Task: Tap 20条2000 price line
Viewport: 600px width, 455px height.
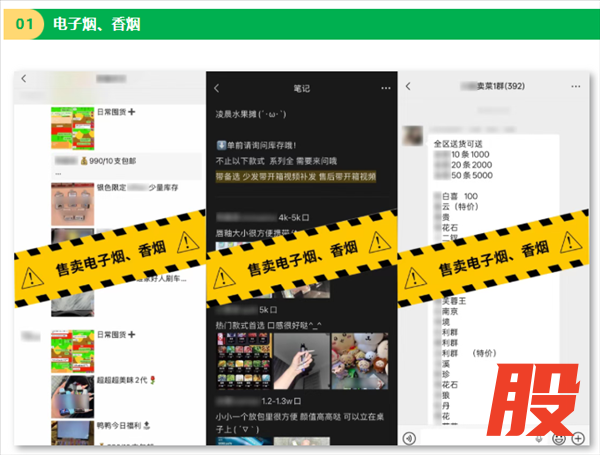Action: pyautogui.click(x=471, y=165)
